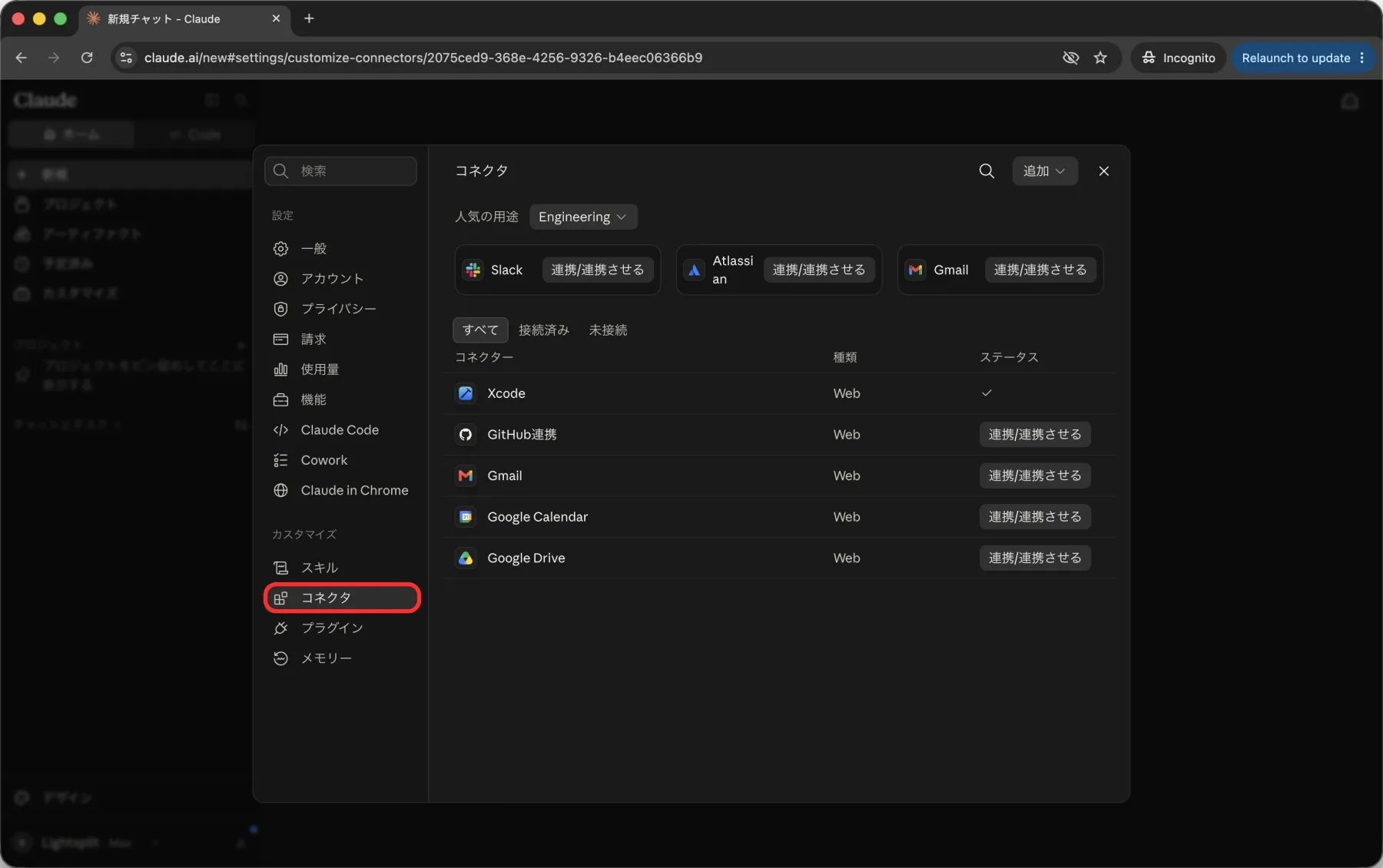Open アカウント settings
This screenshot has width=1383, height=868.
click(x=340, y=279)
